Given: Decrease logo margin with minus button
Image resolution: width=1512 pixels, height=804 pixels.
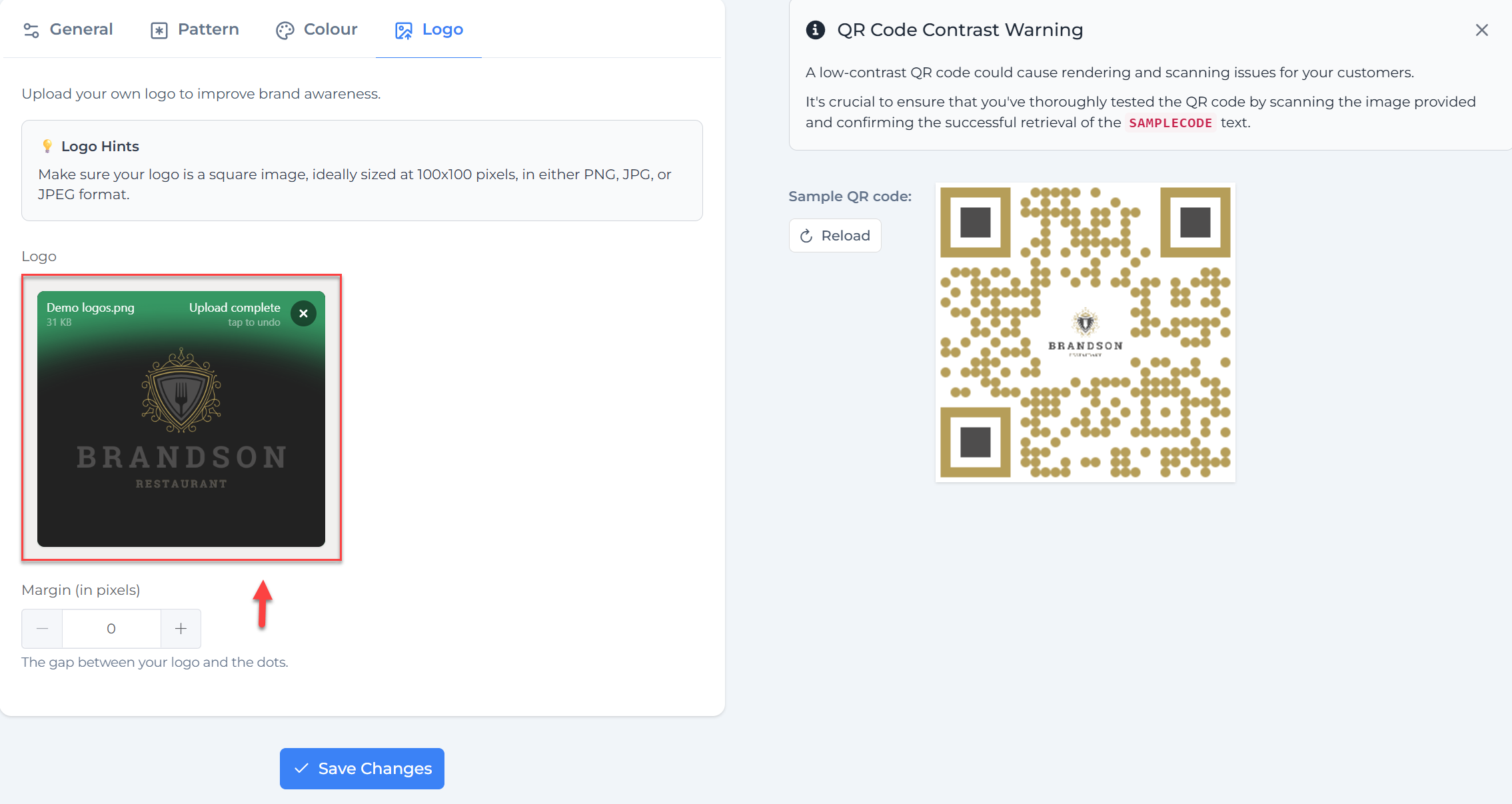Looking at the screenshot, I should click(42, 628).
